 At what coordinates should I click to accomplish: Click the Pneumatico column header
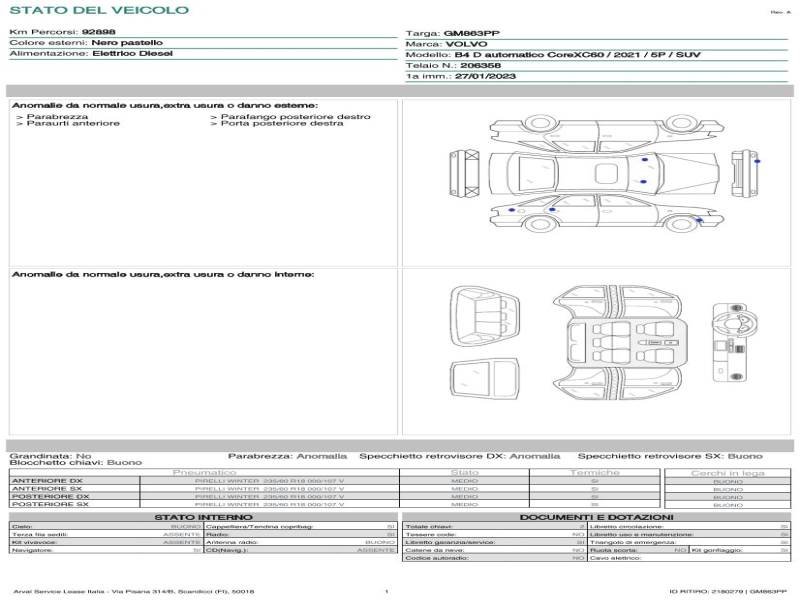pyautogui.click(x=204, y=472)
